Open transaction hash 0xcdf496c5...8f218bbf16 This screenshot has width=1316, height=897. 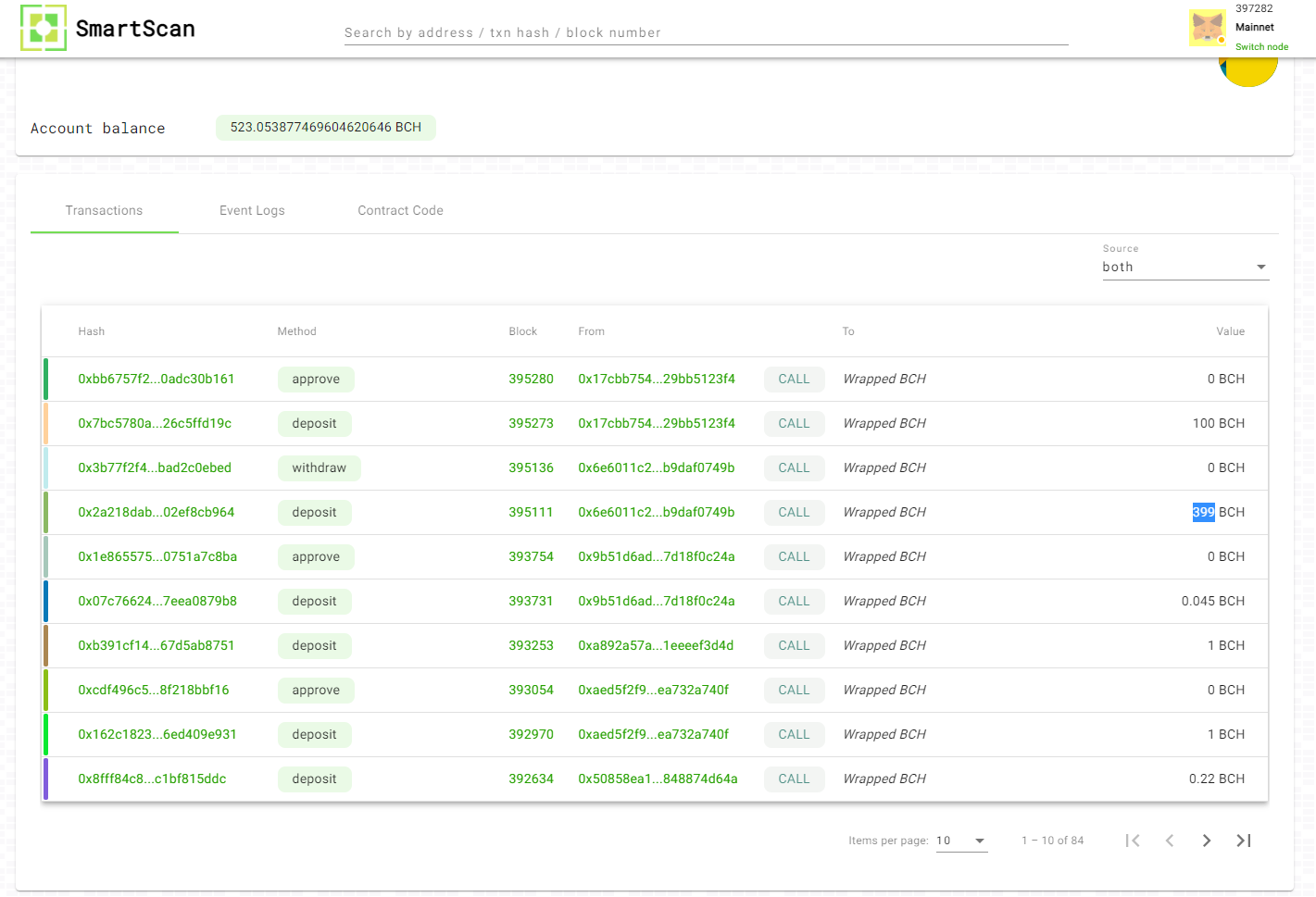154,691
